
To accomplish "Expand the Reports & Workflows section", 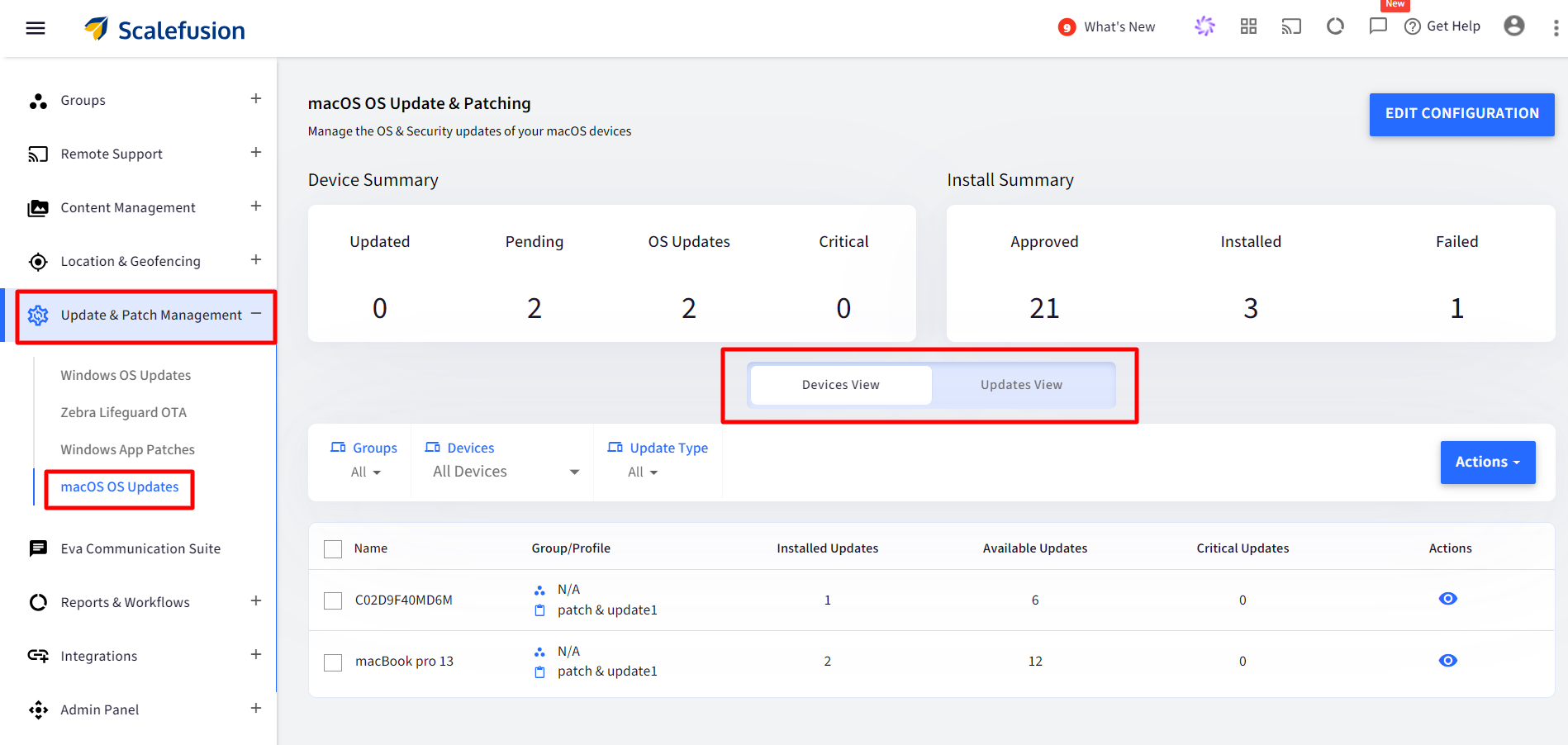I will tap(256, 600).
